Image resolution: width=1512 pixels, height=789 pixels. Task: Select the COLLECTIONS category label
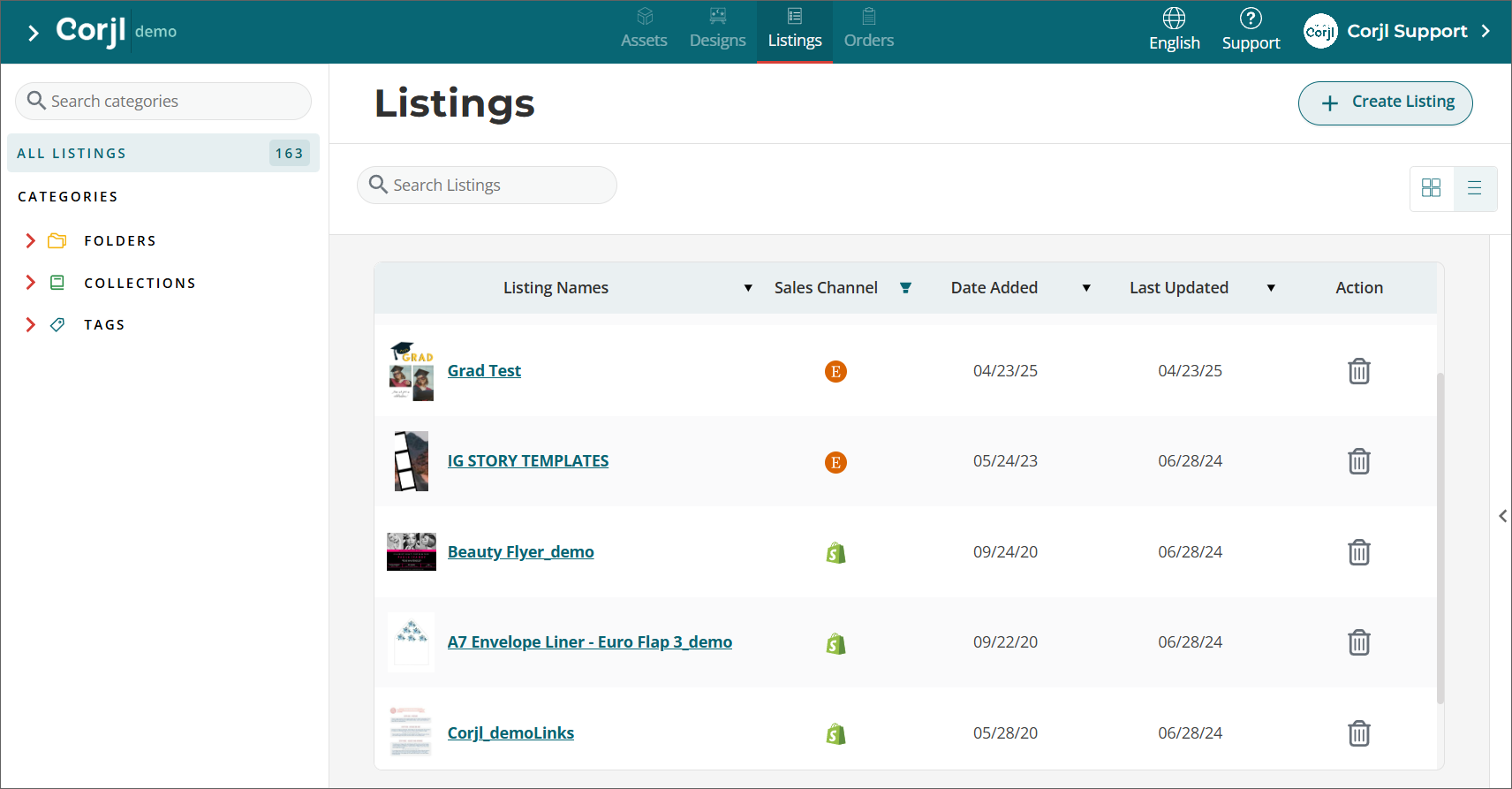(140, 283)
